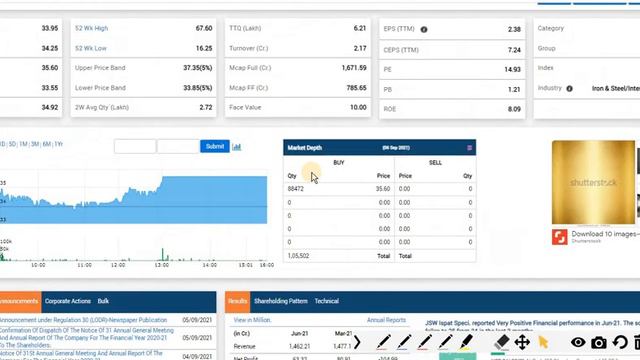Click the gold Shutterstock ad image
The height and width of the screenshot is (360, 640).
(593, 182)
